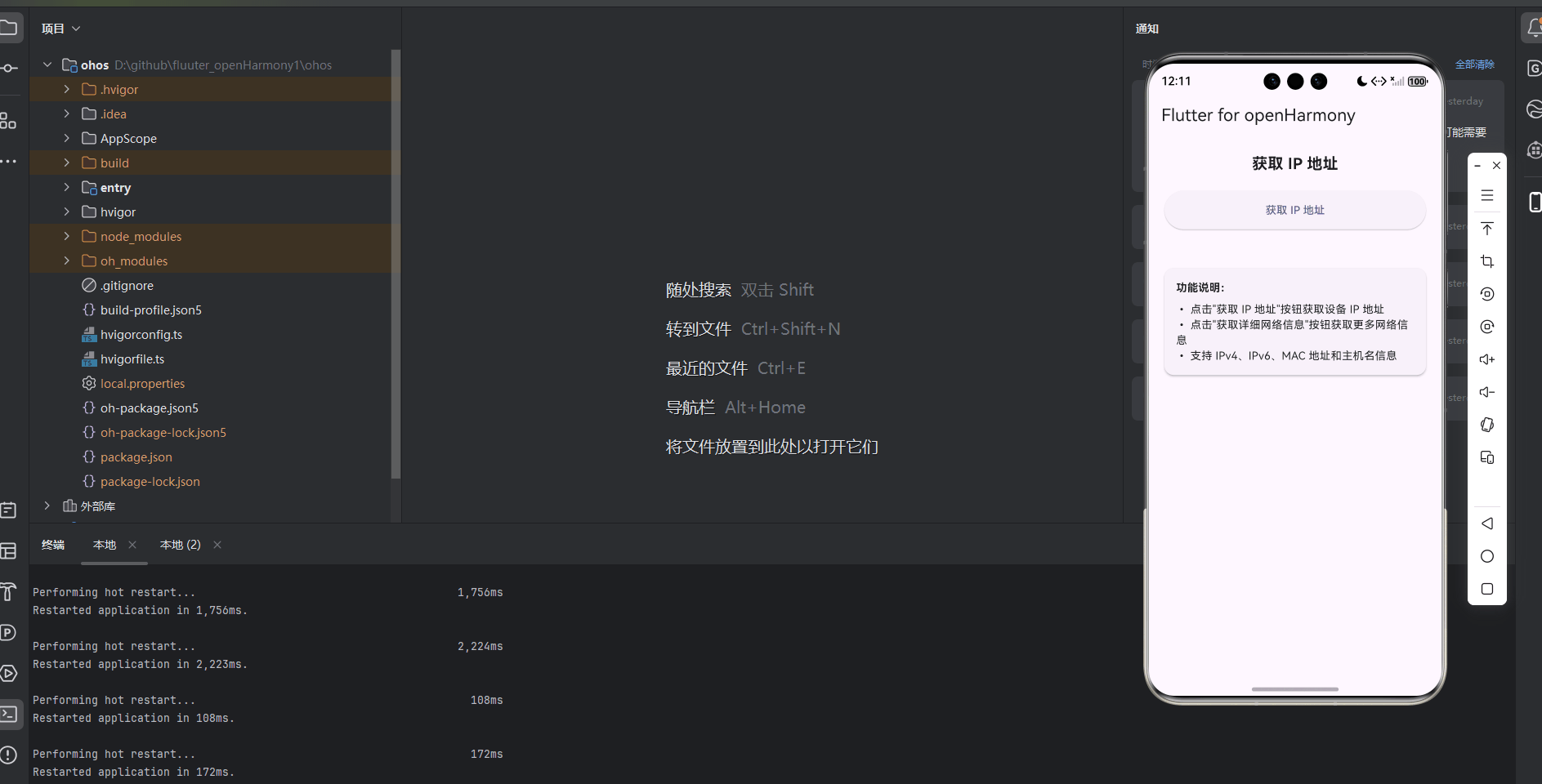Expand the node_modules folder
This screenshot has width=1542, height=784.
tap(66, 236)
